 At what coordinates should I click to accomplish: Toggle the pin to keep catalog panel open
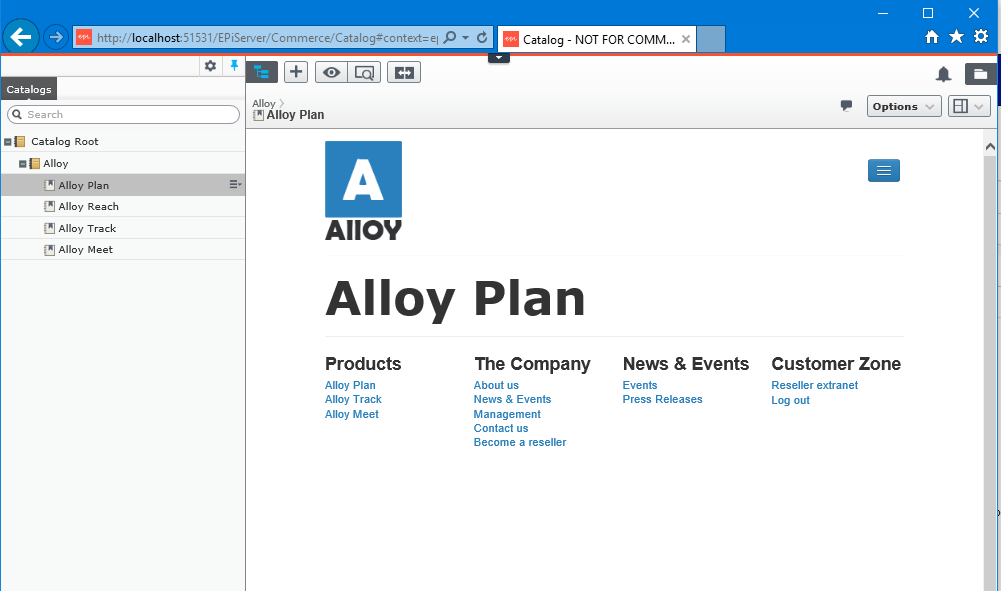[232, 65]
